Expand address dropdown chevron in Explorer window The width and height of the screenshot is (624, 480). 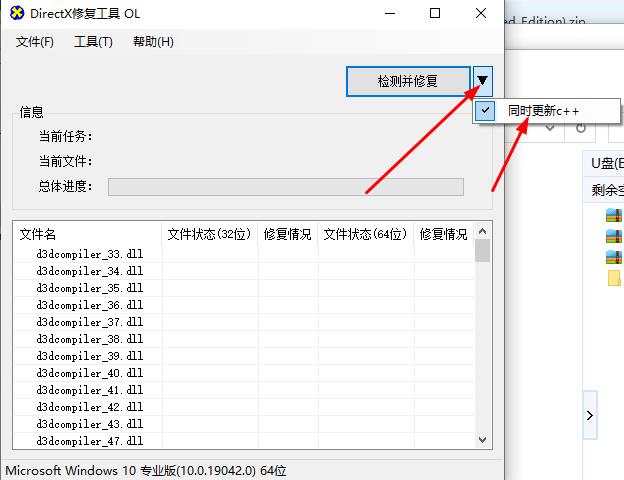[x=550, y=129]
